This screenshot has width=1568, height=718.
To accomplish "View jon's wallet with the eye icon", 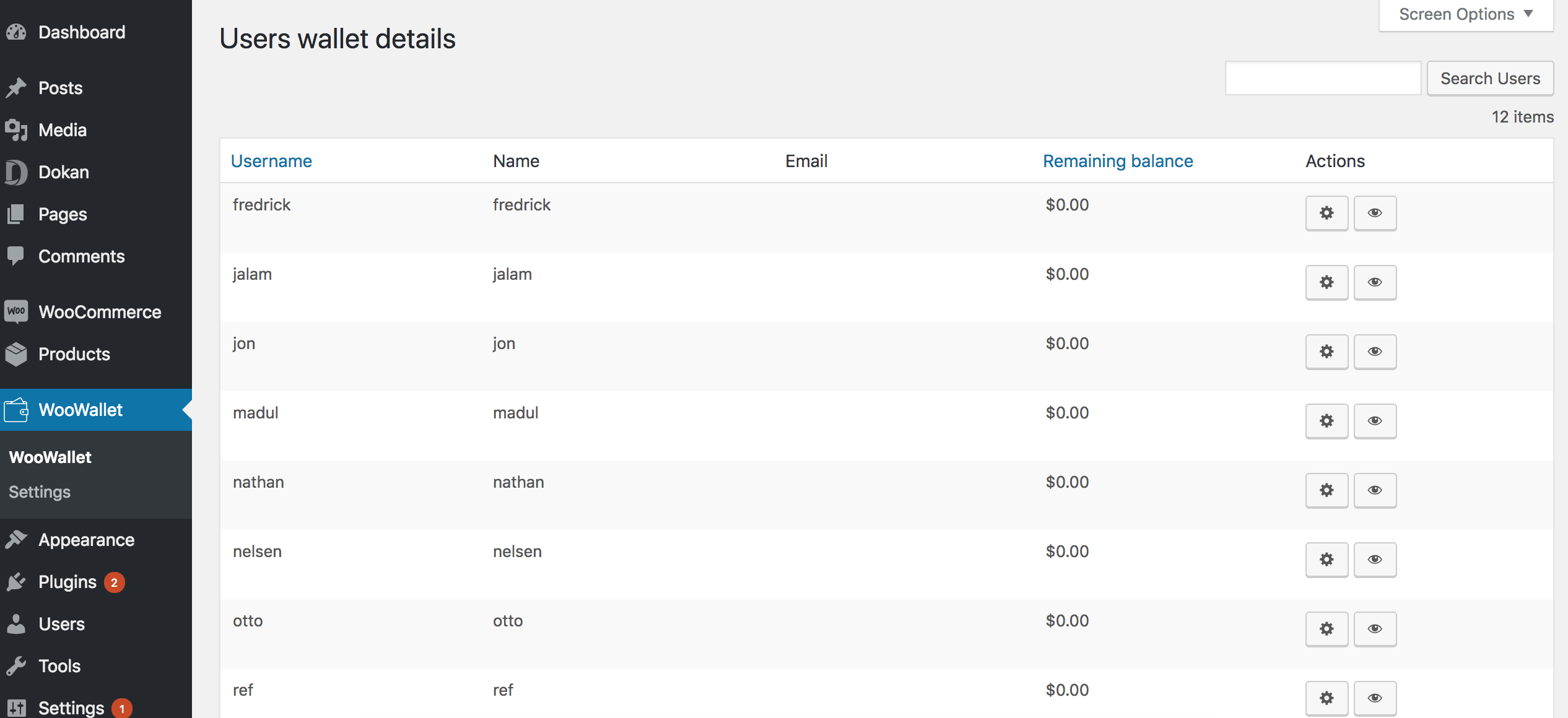I will point(1375,352).
